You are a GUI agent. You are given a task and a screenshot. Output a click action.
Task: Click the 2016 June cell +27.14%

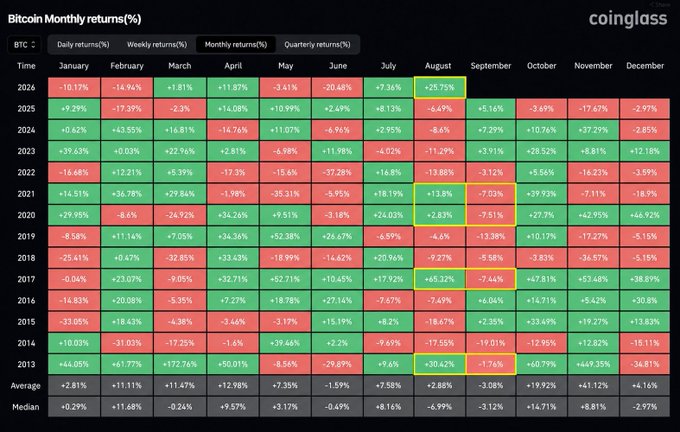(337, 301)
